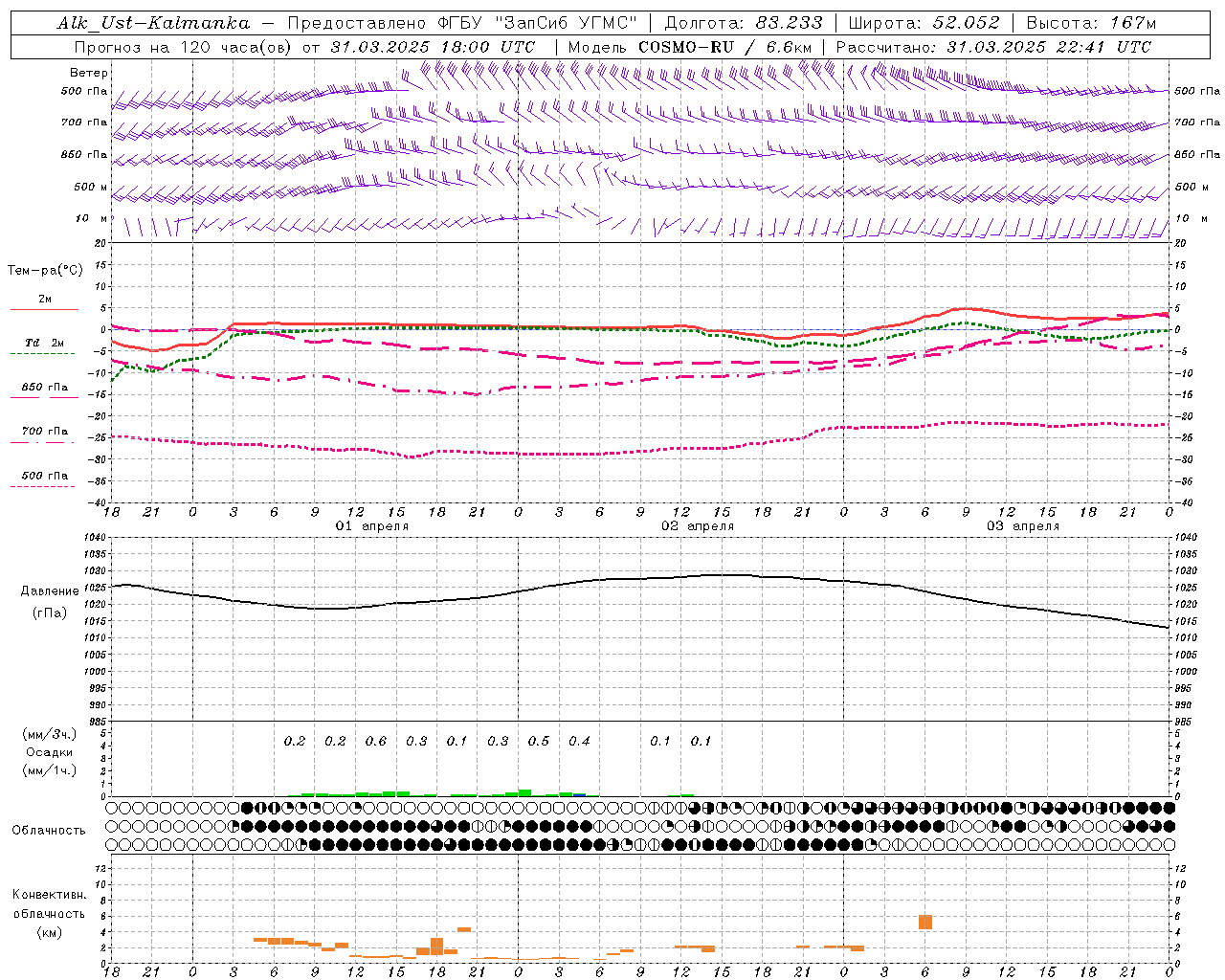The height and width of the screenshot is (980, 1225).
Task: Click the 0.6 precipitation amount value
Action: [376, 741]
